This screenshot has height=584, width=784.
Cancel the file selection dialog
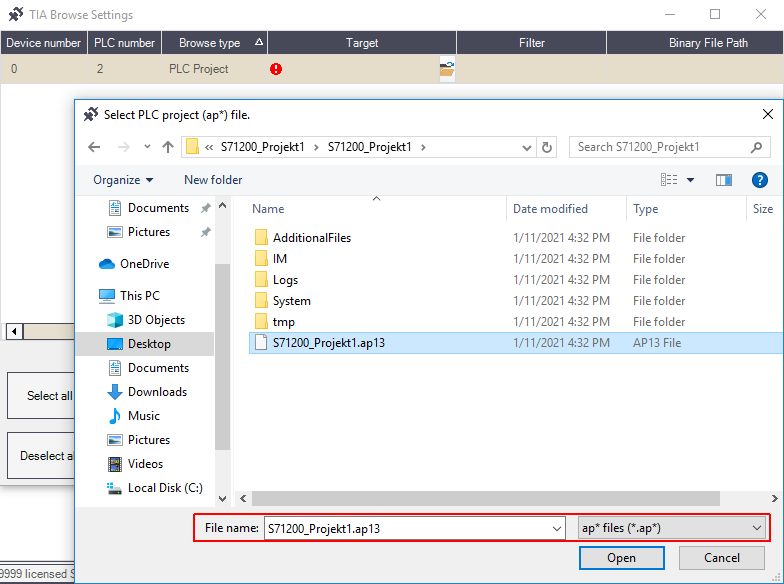coord(722,558)
